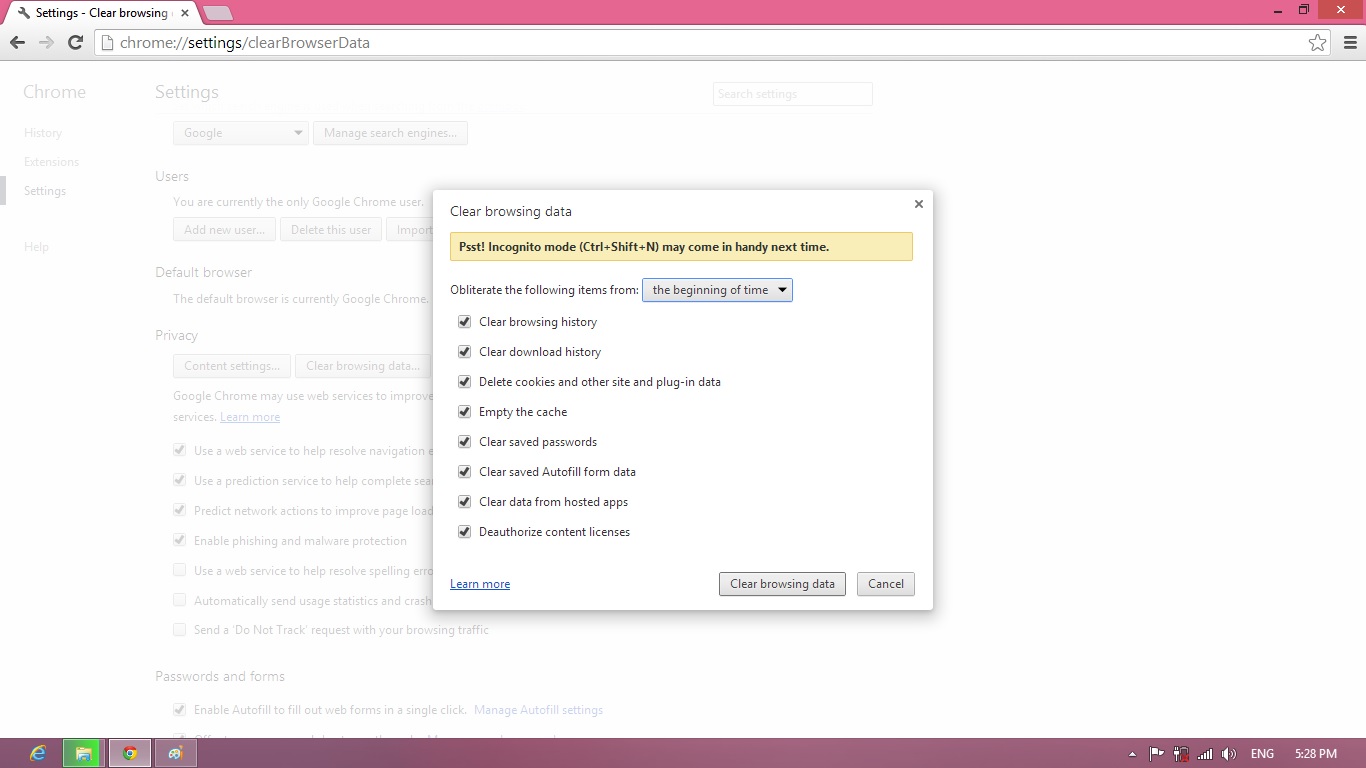This screenshot has height=768, width=1366.
Task: Open Help in the Chrome sidebar
Action: [x=36, y=247]
